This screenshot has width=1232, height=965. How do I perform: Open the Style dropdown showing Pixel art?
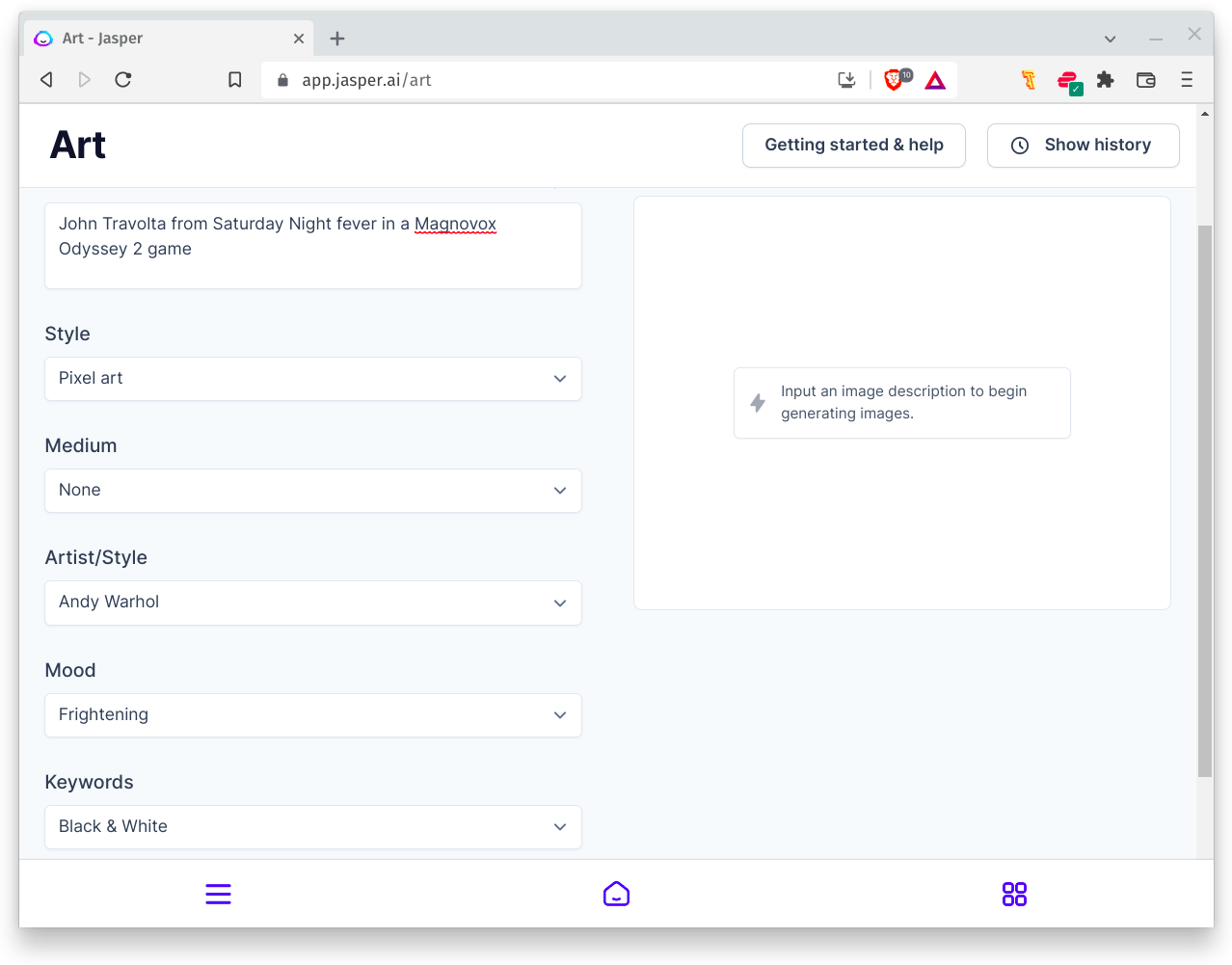point(313,379)
